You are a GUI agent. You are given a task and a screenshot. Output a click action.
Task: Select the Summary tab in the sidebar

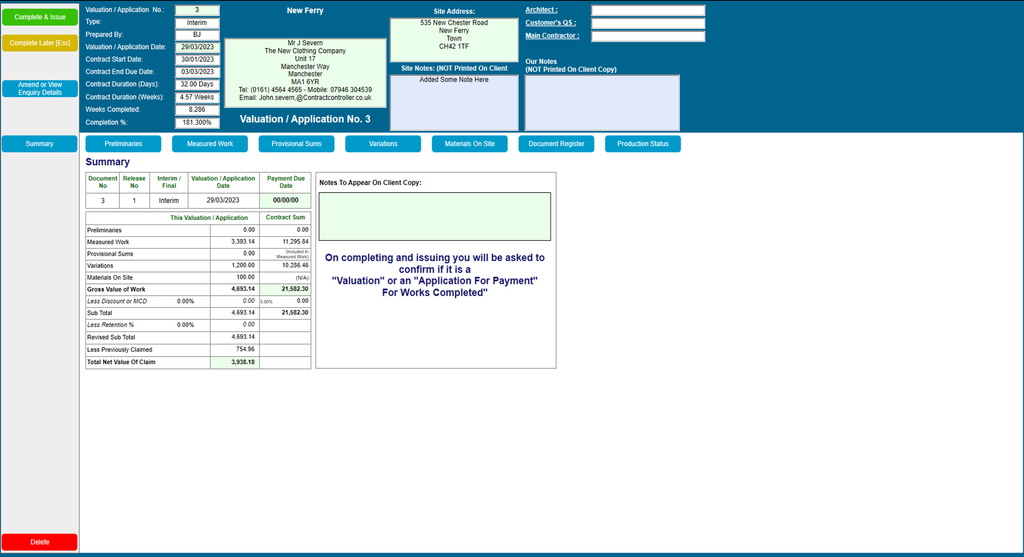click(x=40, y=144)
